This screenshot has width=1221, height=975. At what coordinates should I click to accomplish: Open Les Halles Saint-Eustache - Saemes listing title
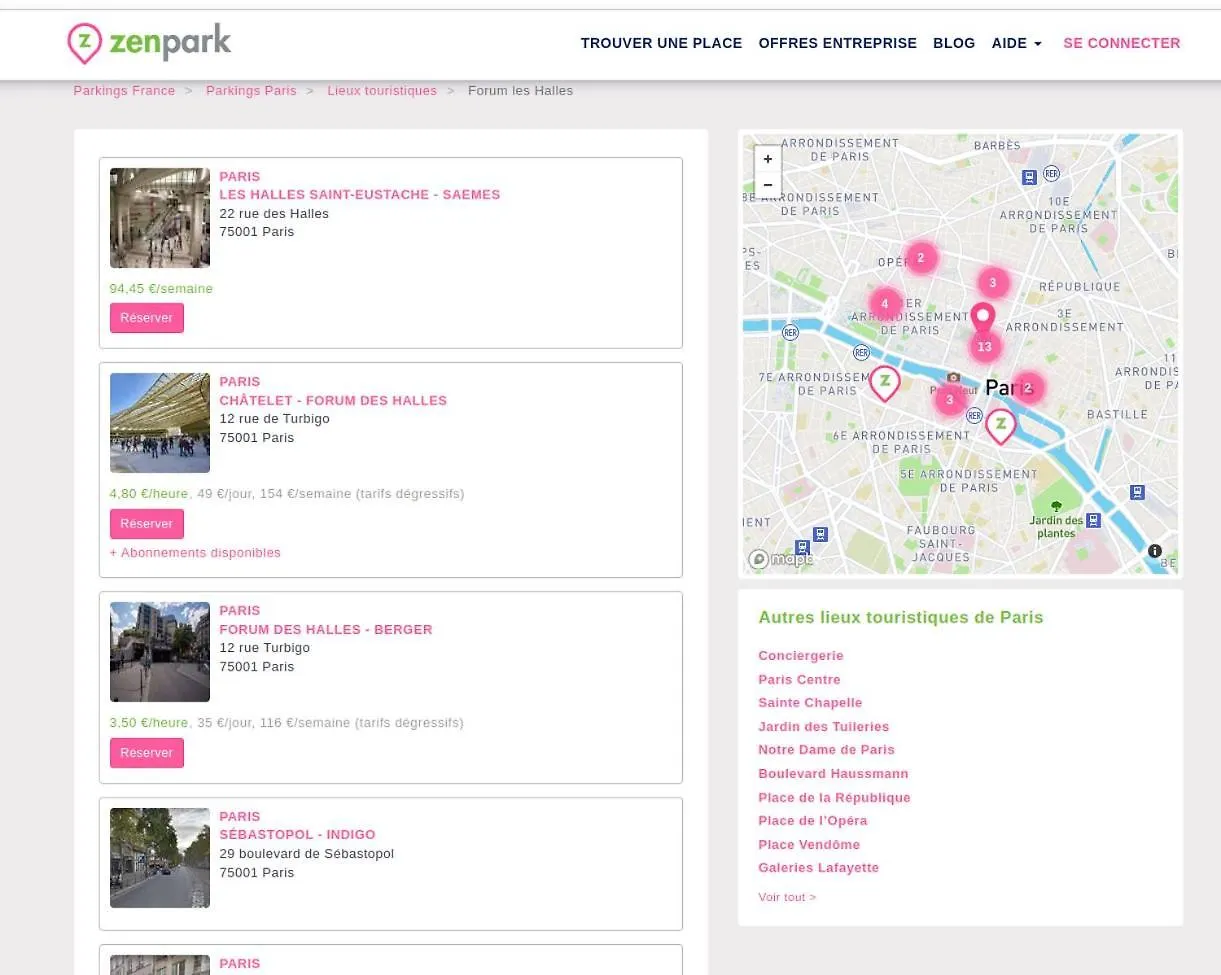(x=360, y=195)
